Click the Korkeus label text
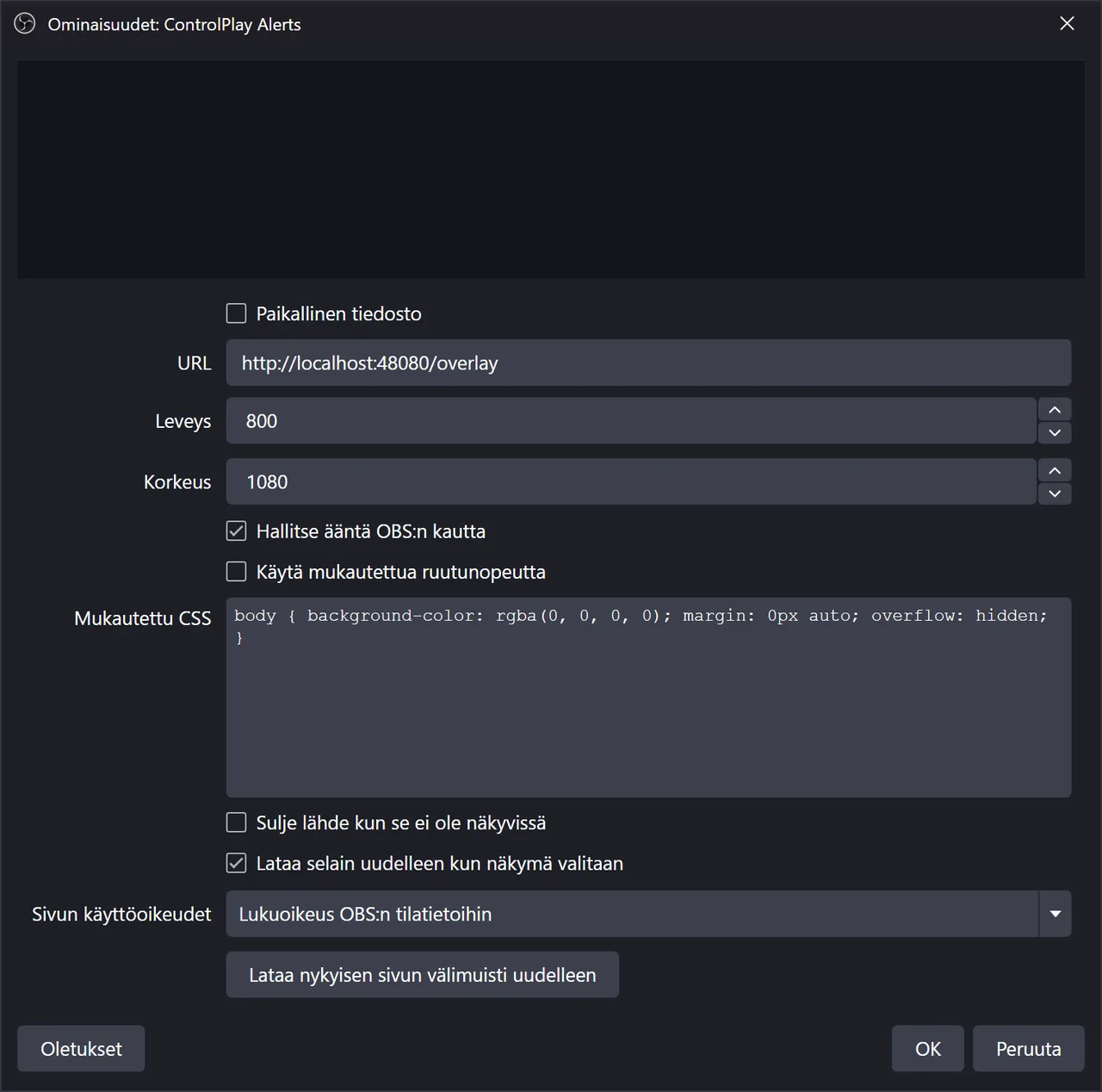The image size is (1102, 1092). (x=177, y=481)
